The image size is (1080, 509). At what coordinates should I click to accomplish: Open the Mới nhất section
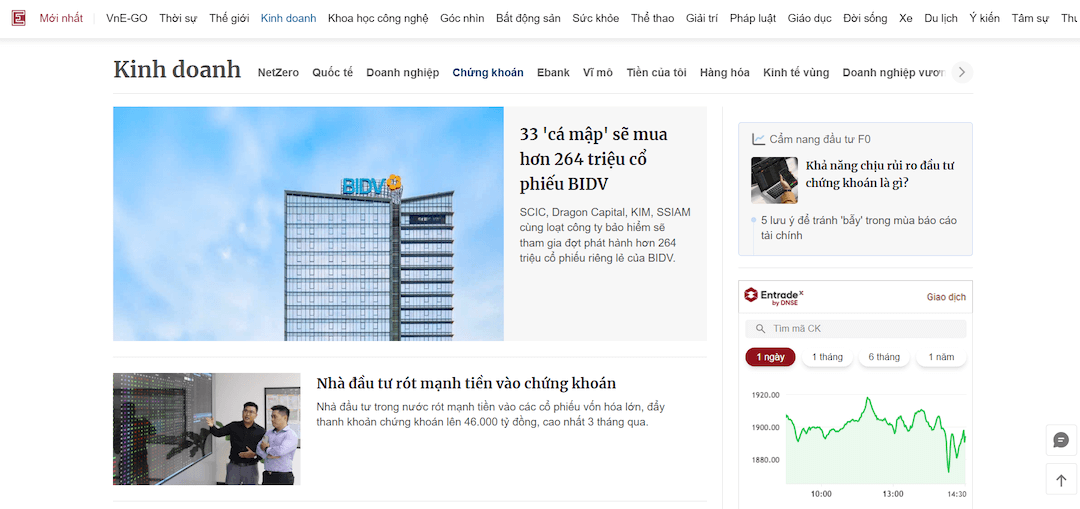(x=61, y=19)
